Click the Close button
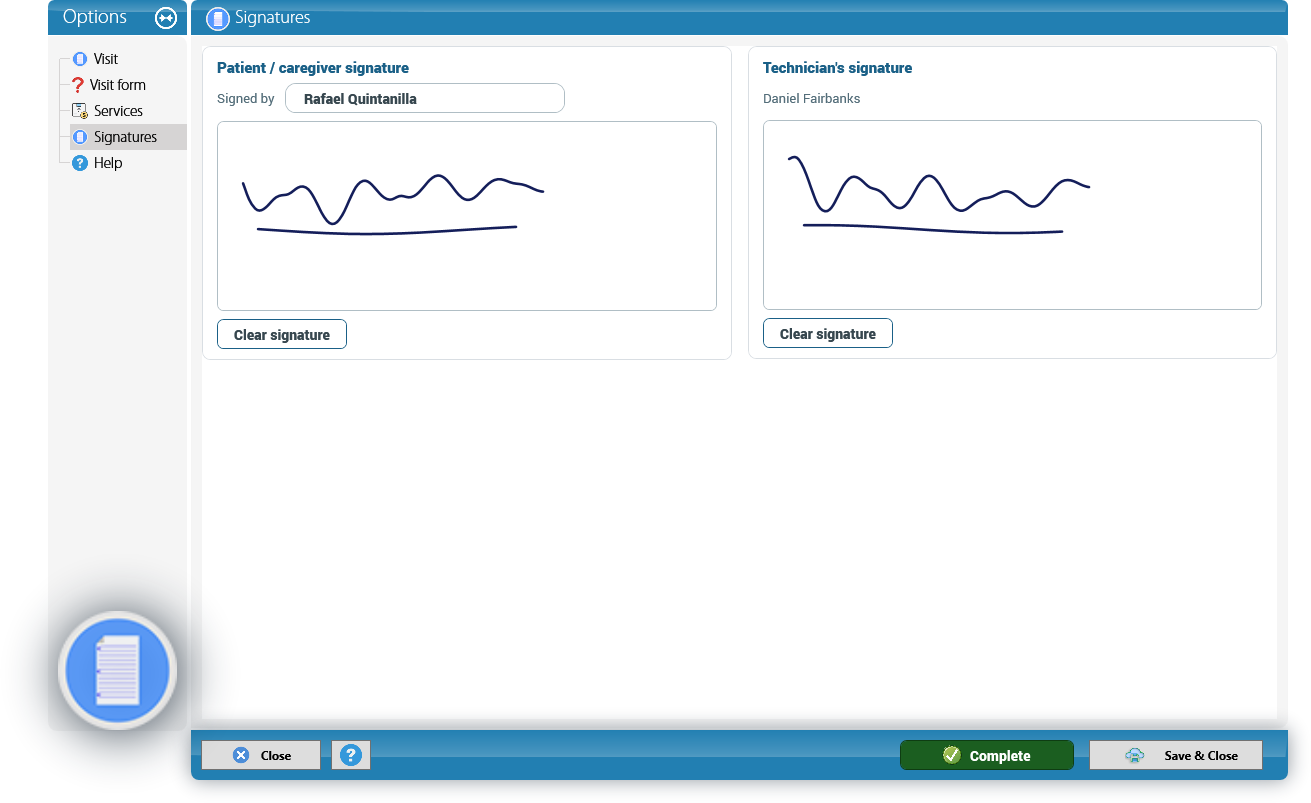Viewport: 1311px width, 803px height. [x=261, y=755]
